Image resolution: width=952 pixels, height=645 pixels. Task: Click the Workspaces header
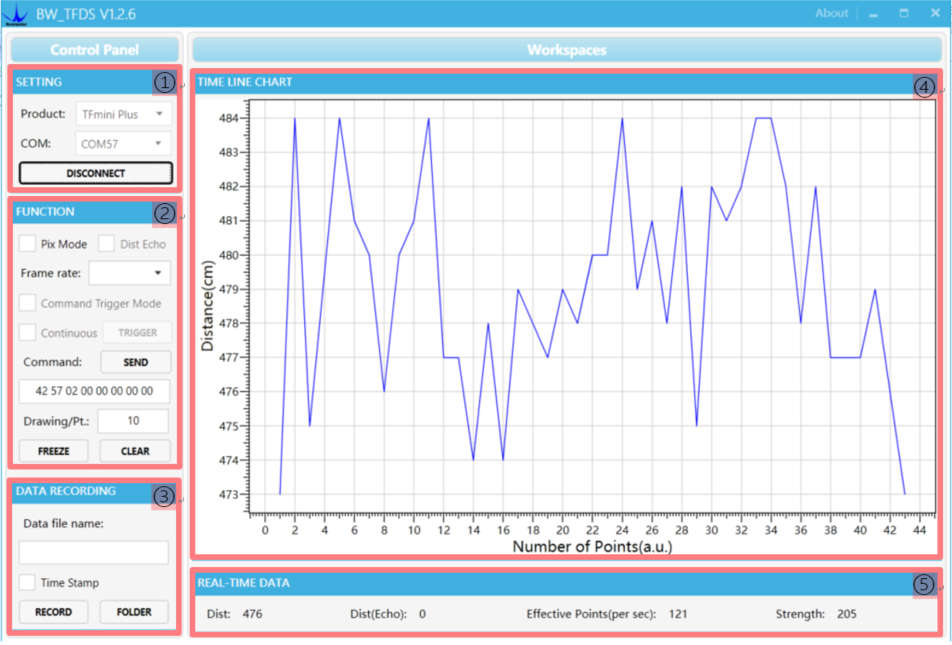pyautogui.click(x=567, y=50)
